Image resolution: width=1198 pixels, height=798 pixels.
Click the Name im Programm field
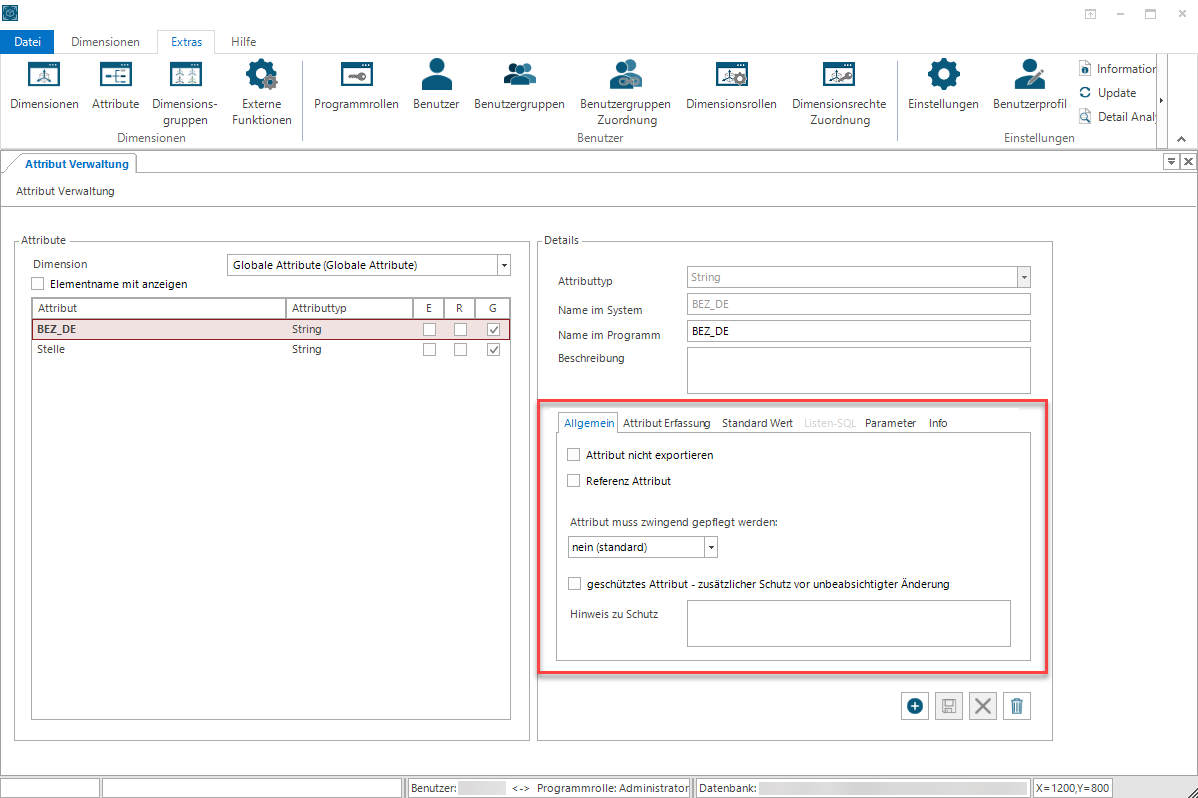pos(859,331)
